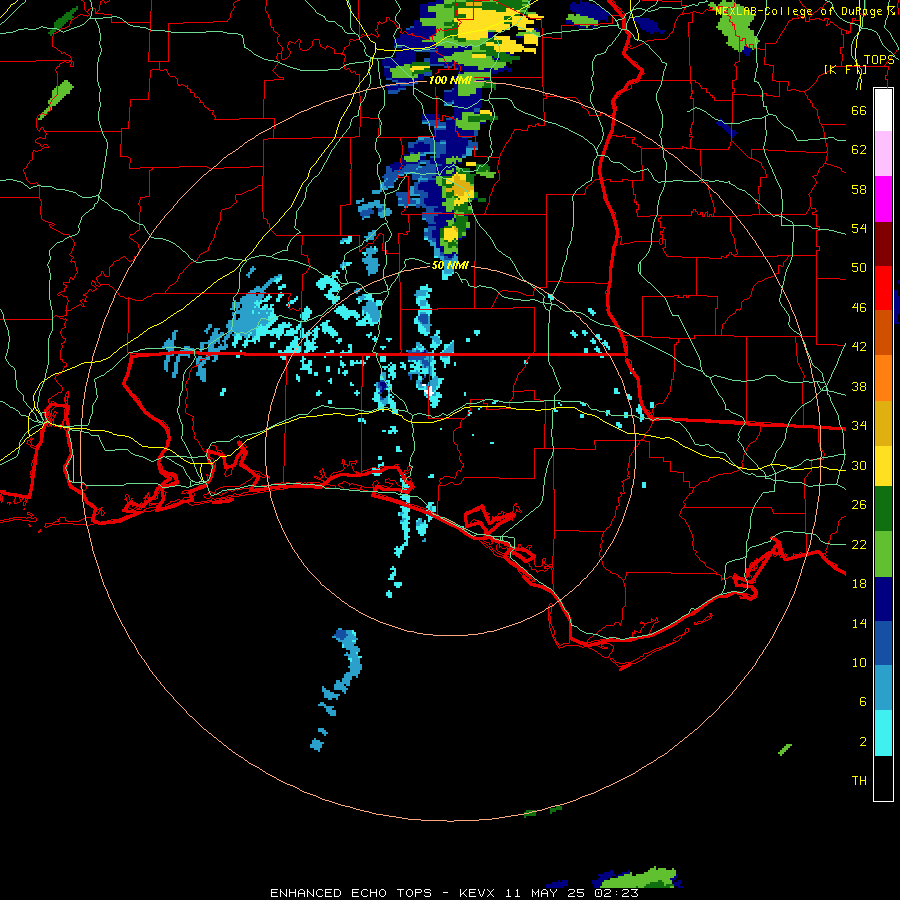The width and height of the screenshot is (900, 900).
Task: Click the "TH" threshold label
Action: pos(859,781)
